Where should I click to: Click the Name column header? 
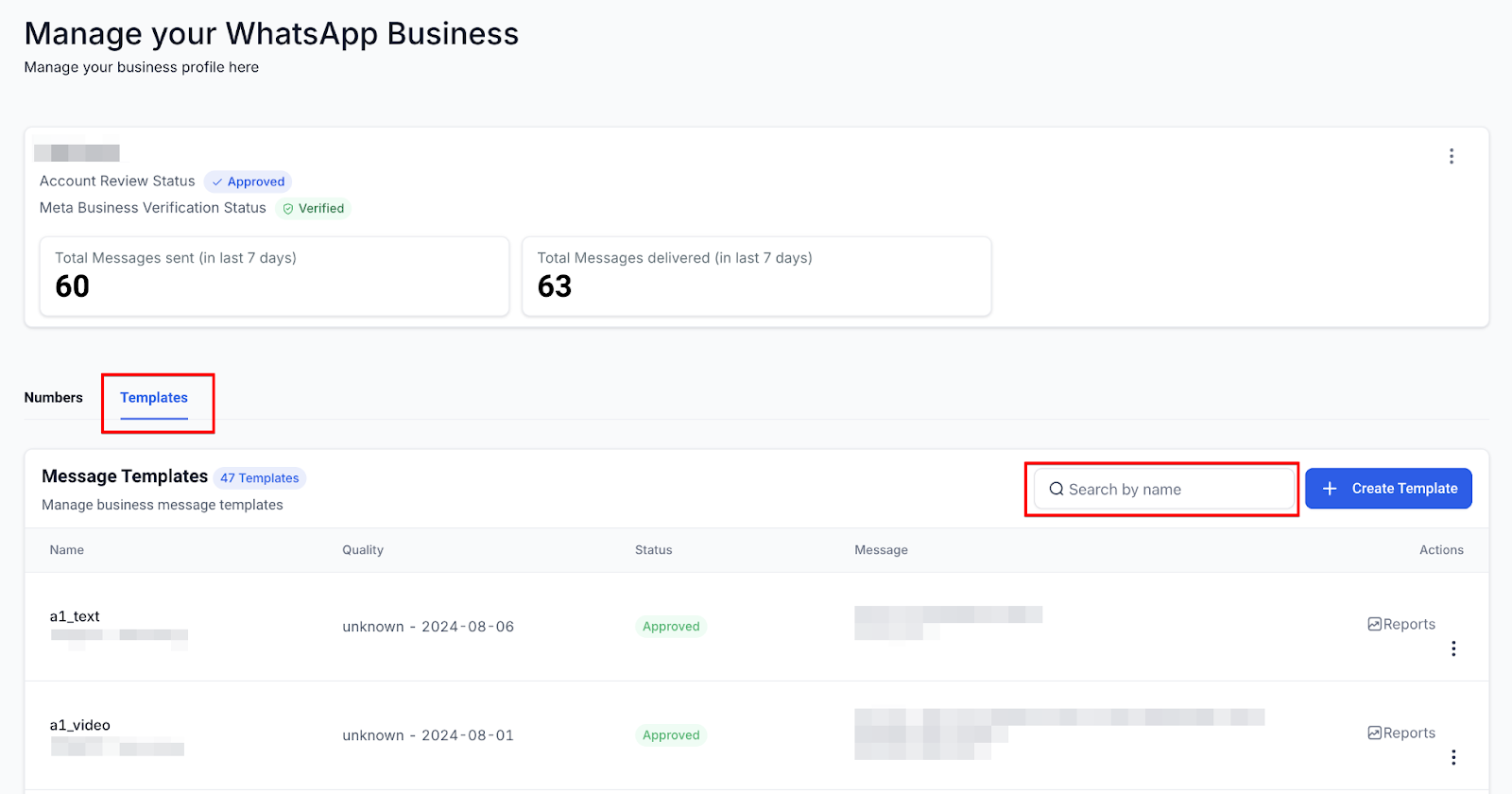pyautogui.click(x=67, y=550)
